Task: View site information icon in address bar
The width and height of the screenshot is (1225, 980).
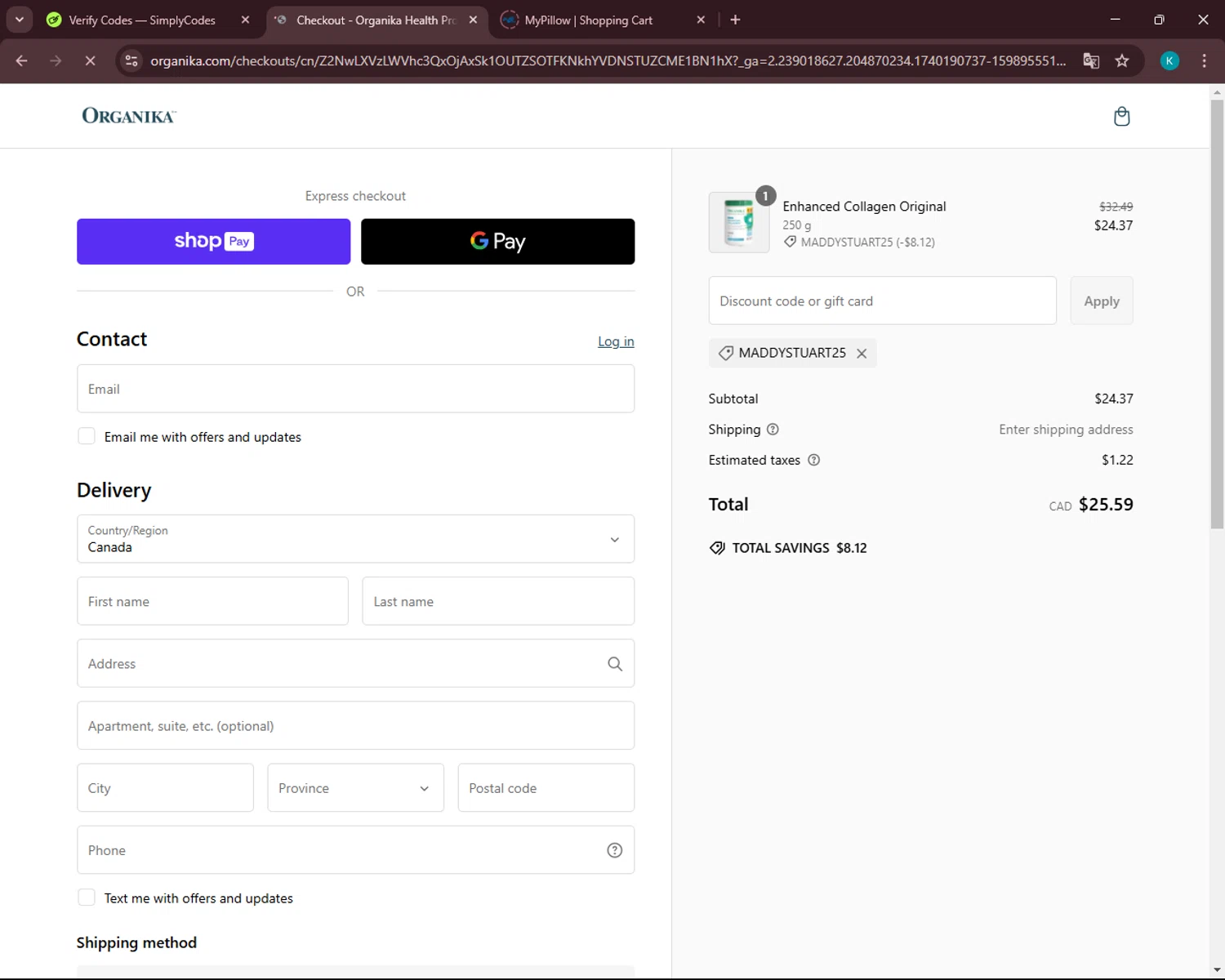Action: (x=131, y=60)
